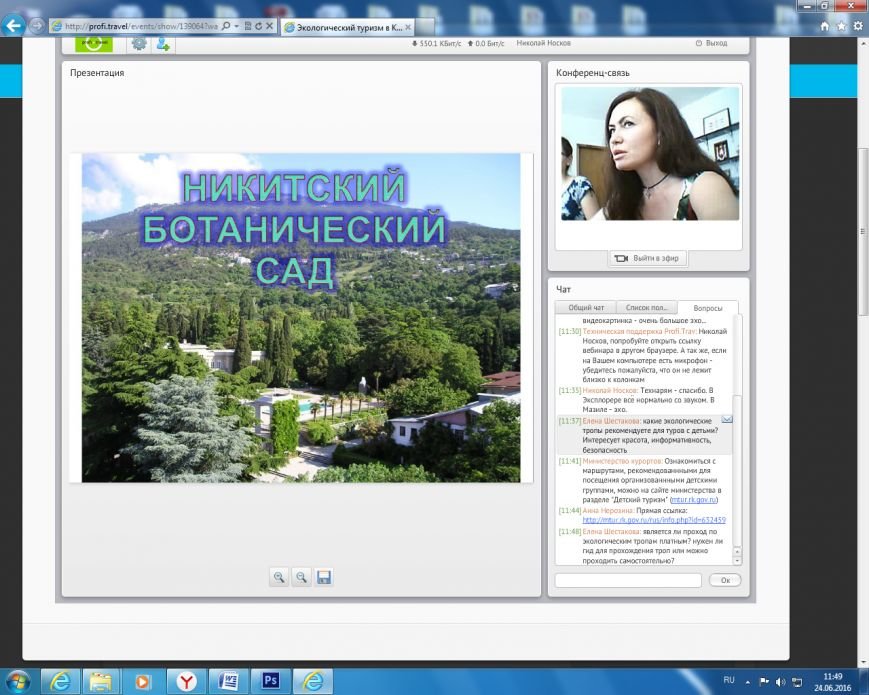The width and height of the screenshot is (869, 695).
Task: Switch to the active Internet Explorer taskbar window
Action: pyautogui.click(x=313, y=681)
